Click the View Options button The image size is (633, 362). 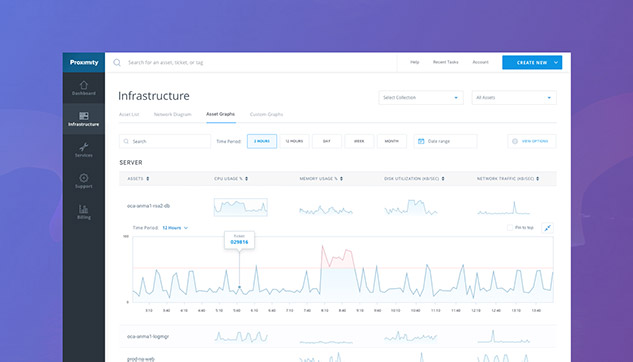click(532, 141)
